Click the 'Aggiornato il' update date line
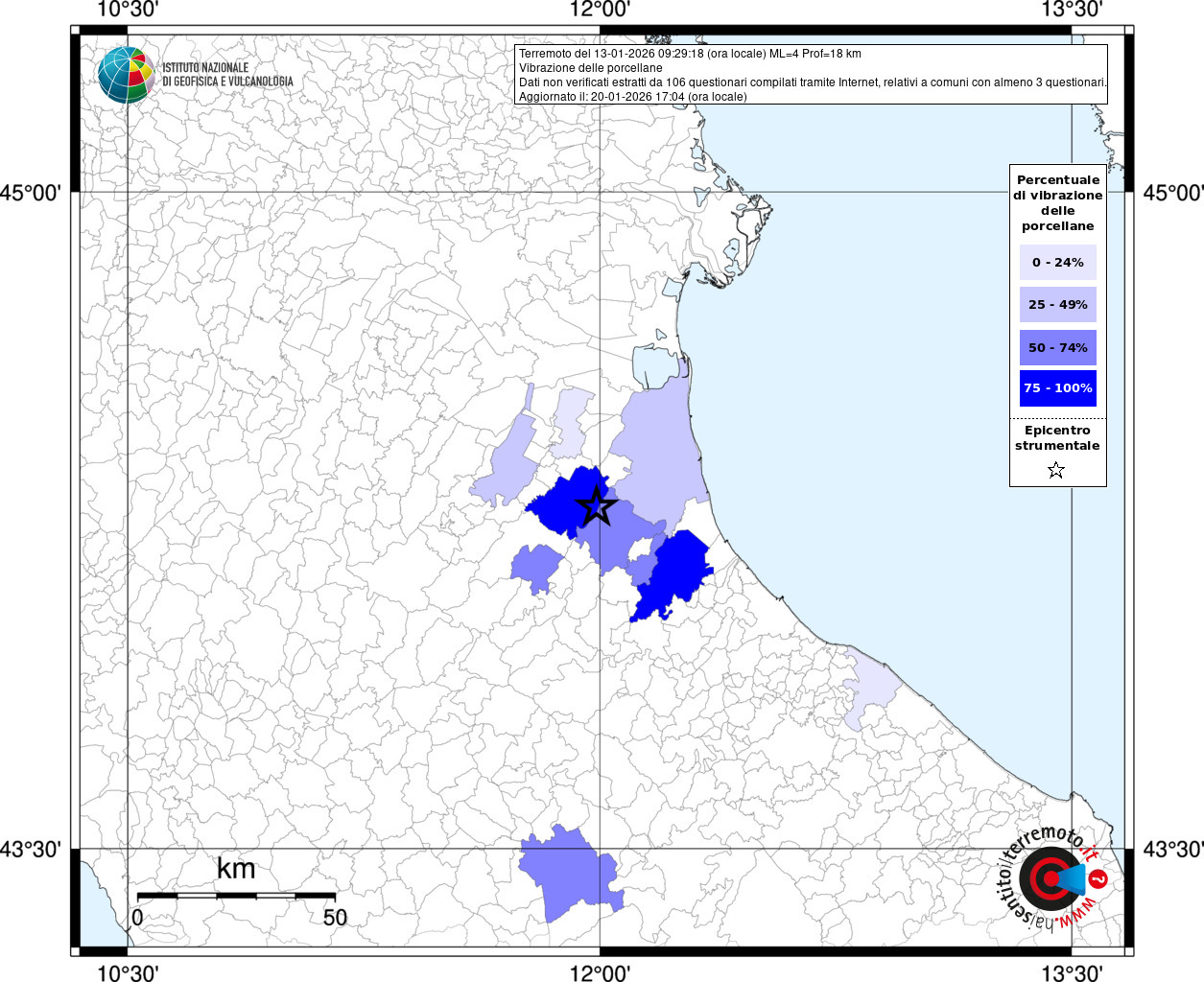The image size is (1204, 982). click(632, 96)
